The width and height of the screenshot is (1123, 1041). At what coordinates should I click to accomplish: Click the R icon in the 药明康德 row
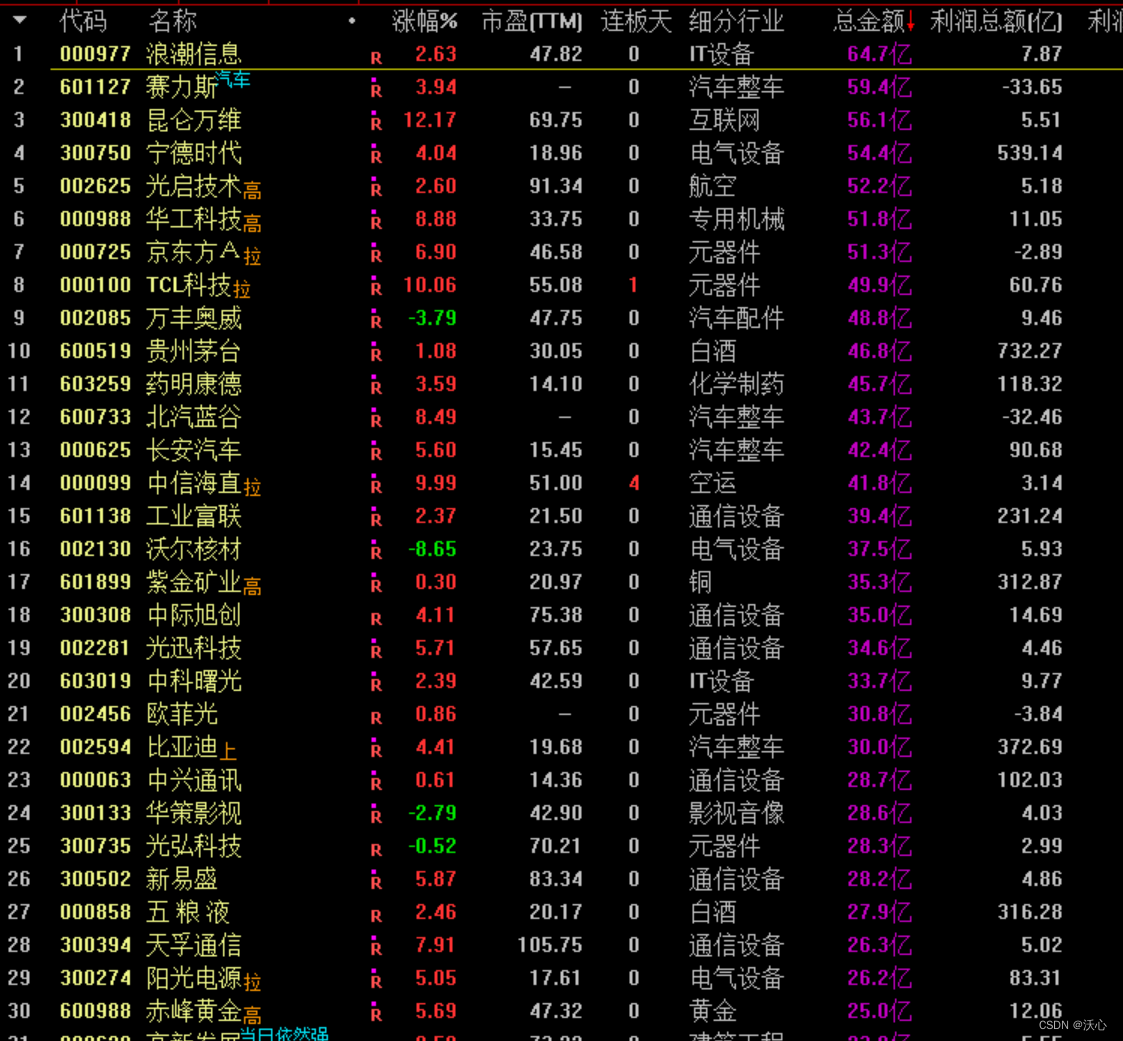pyautogui.click(x=376, y=386)
